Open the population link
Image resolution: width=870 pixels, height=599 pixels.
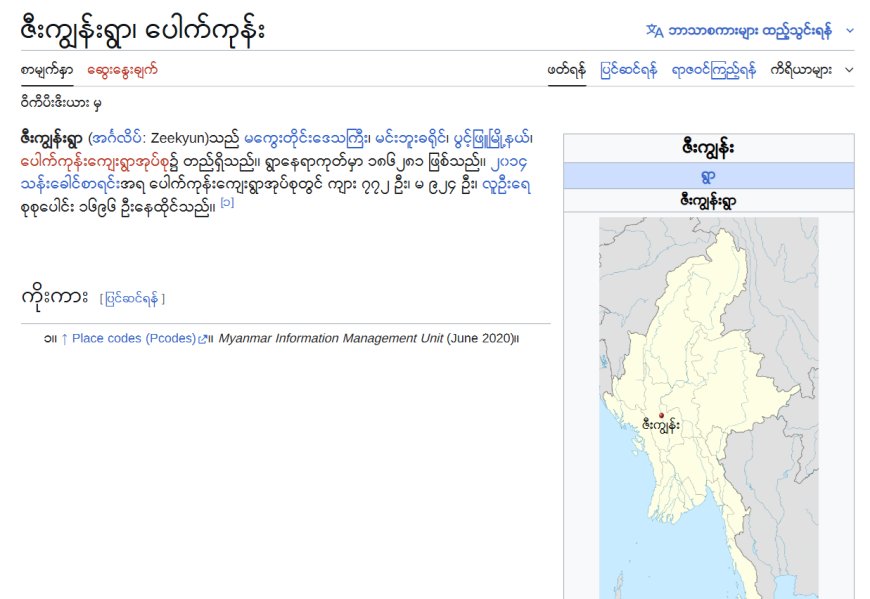coord(506,185)
